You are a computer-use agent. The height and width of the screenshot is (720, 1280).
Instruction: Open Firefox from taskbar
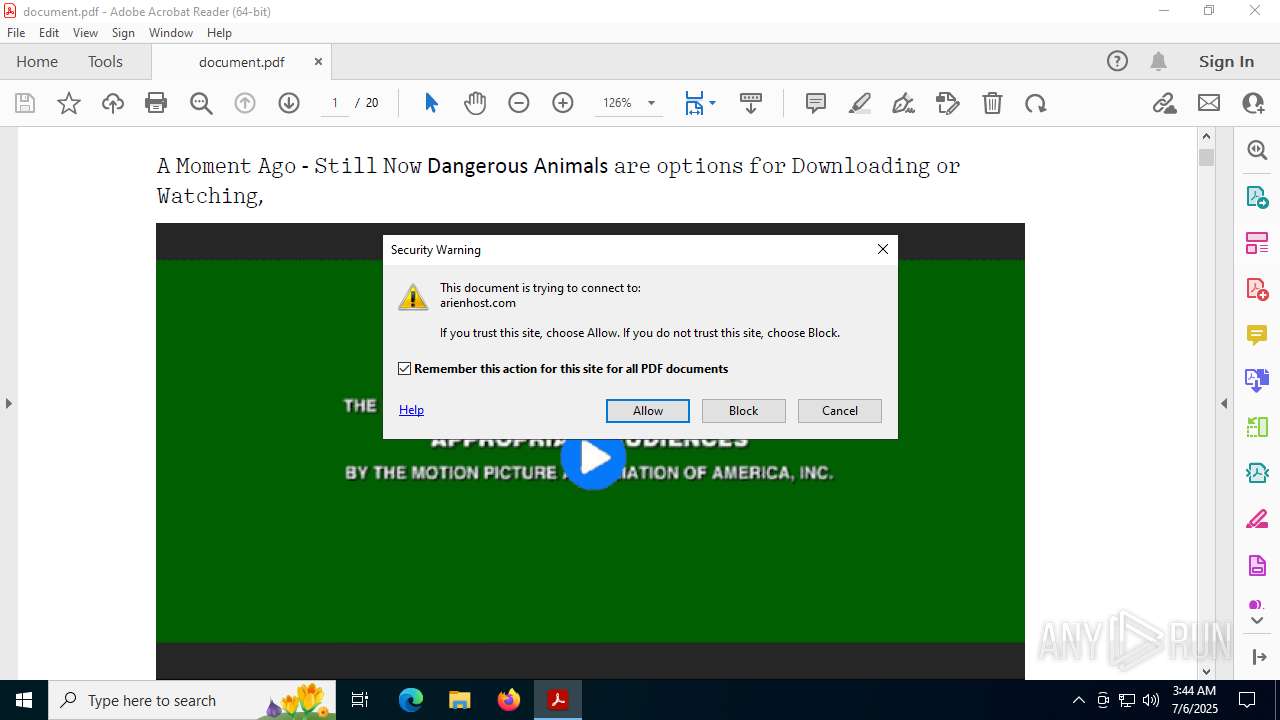[x=509, y=700]
